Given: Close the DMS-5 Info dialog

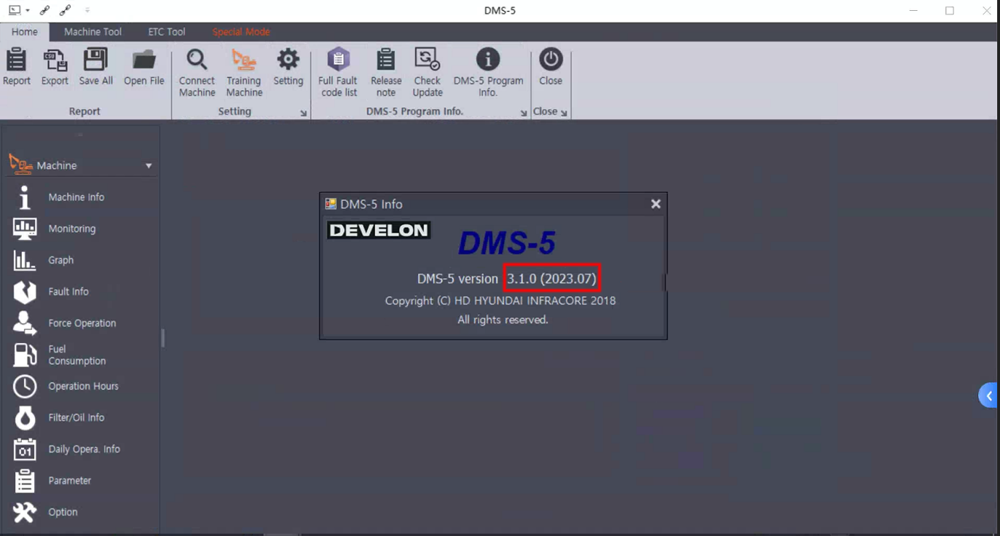Looking at the screenshot, I should 656,204.
